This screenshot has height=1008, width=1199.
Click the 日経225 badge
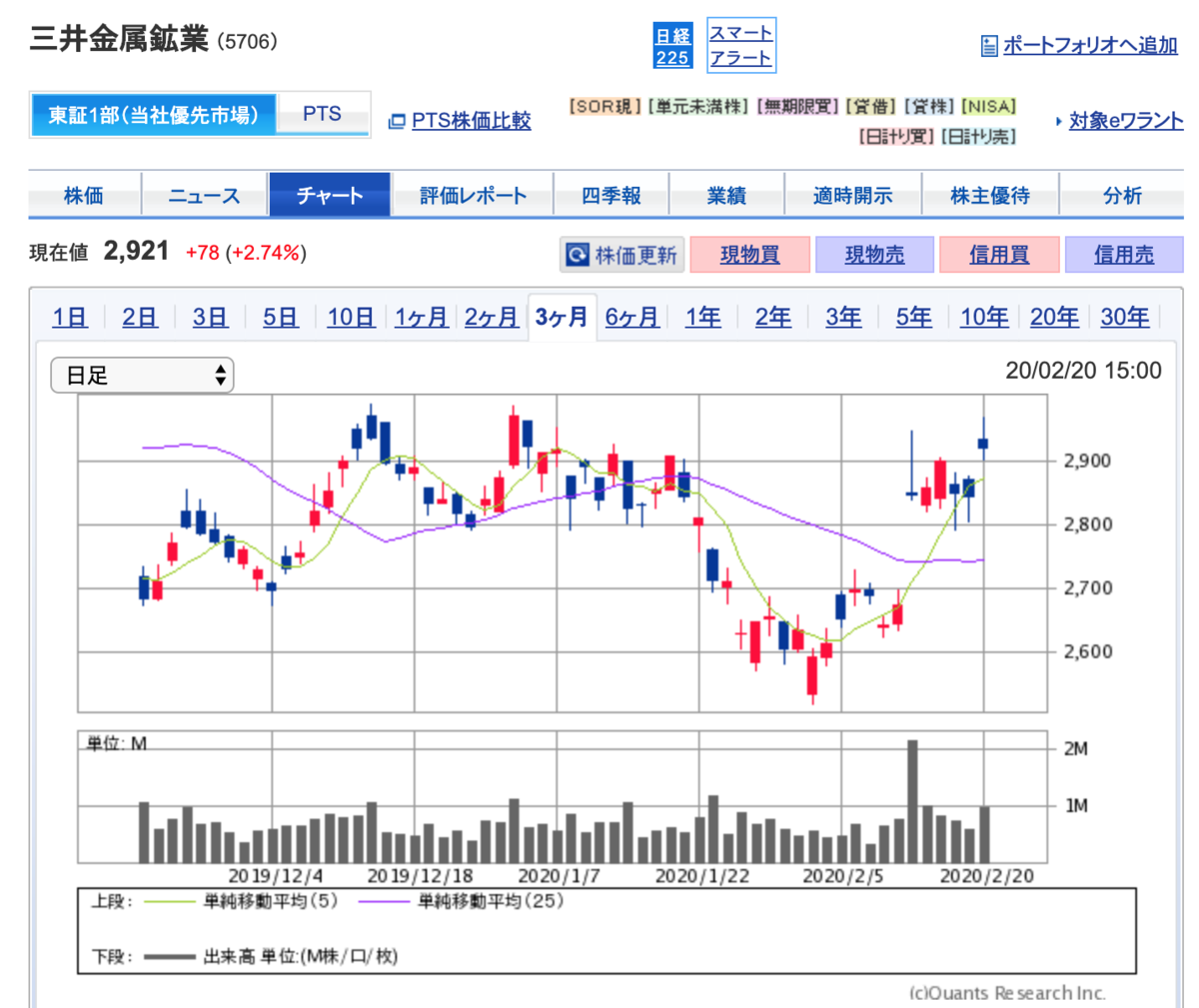tap(672, 46)
